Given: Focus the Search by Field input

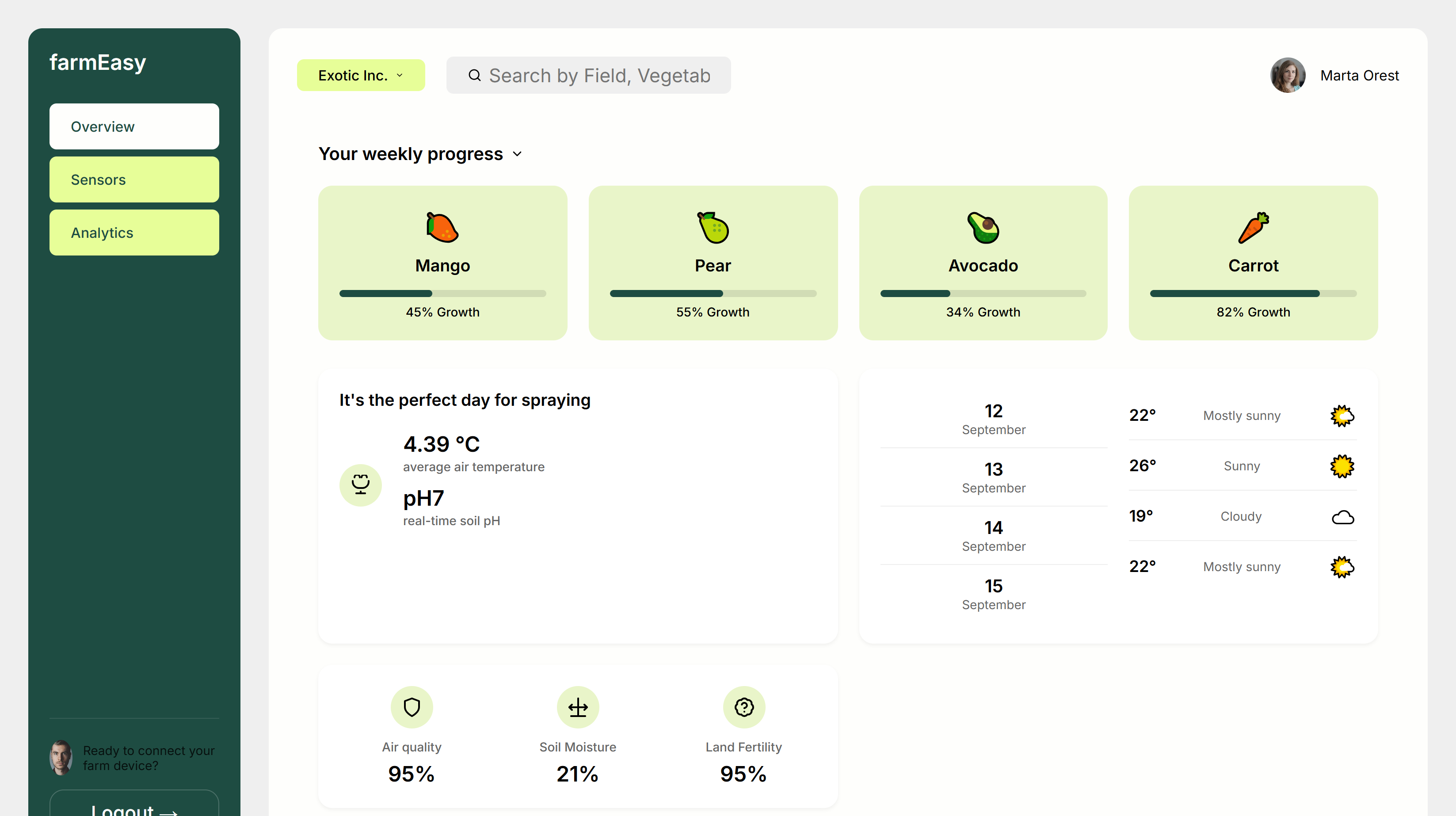Looking at the screenshot, I should pyautogui.click(x=599, y=75).
